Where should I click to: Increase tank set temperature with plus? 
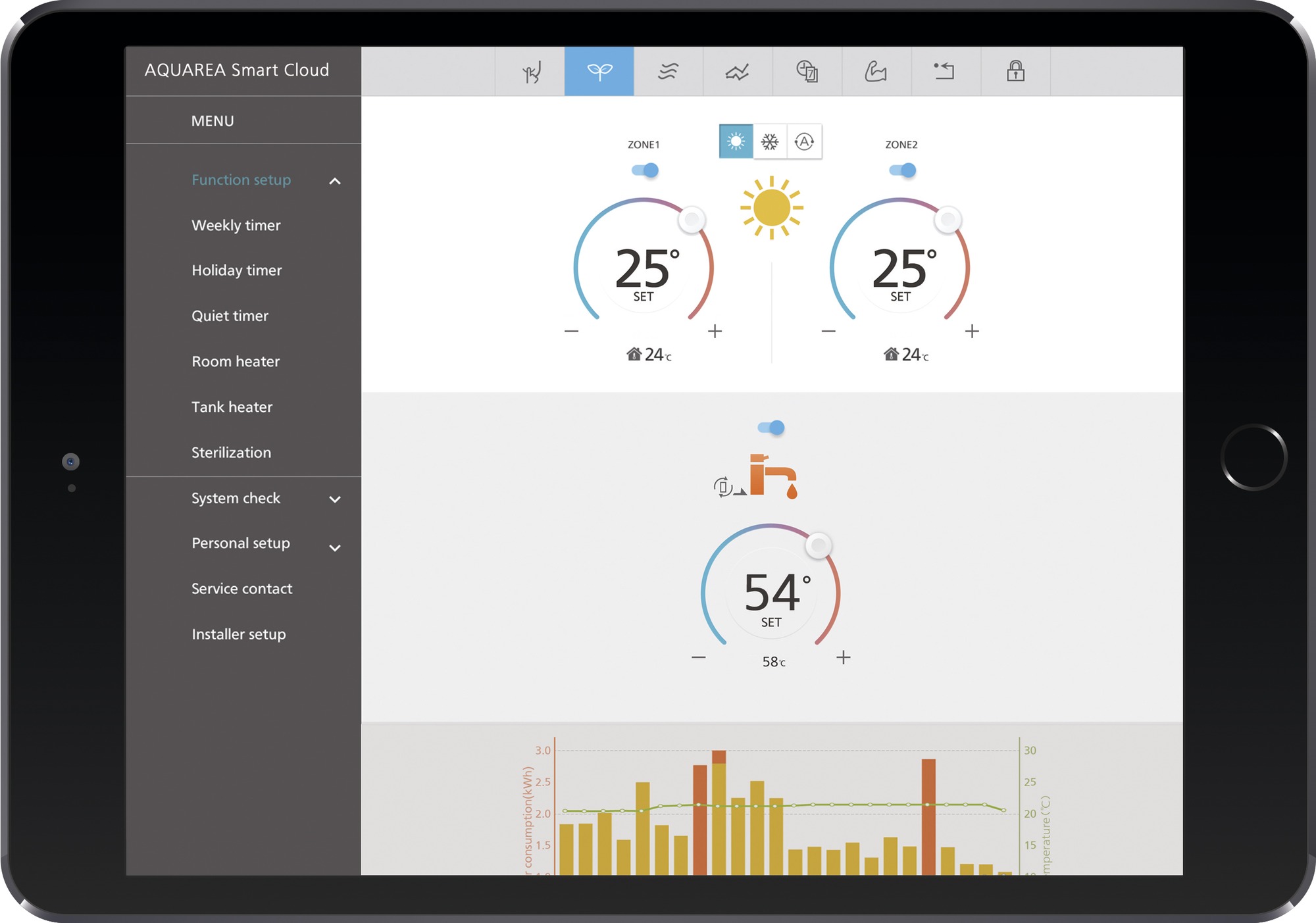(x=844, y=657)
